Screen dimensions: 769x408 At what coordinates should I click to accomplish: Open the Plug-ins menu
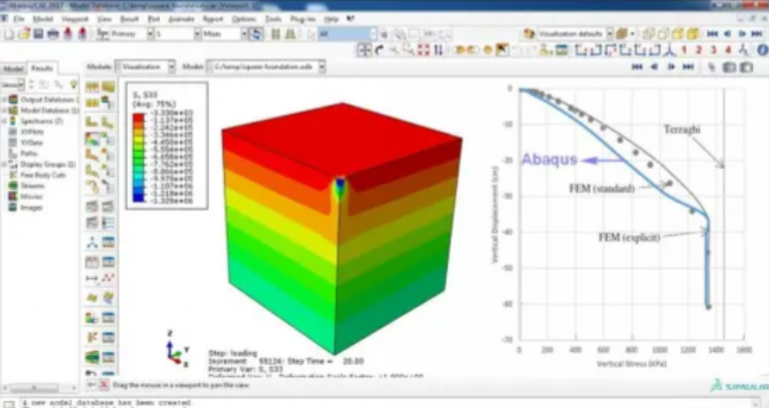click(x=303, y=19)
